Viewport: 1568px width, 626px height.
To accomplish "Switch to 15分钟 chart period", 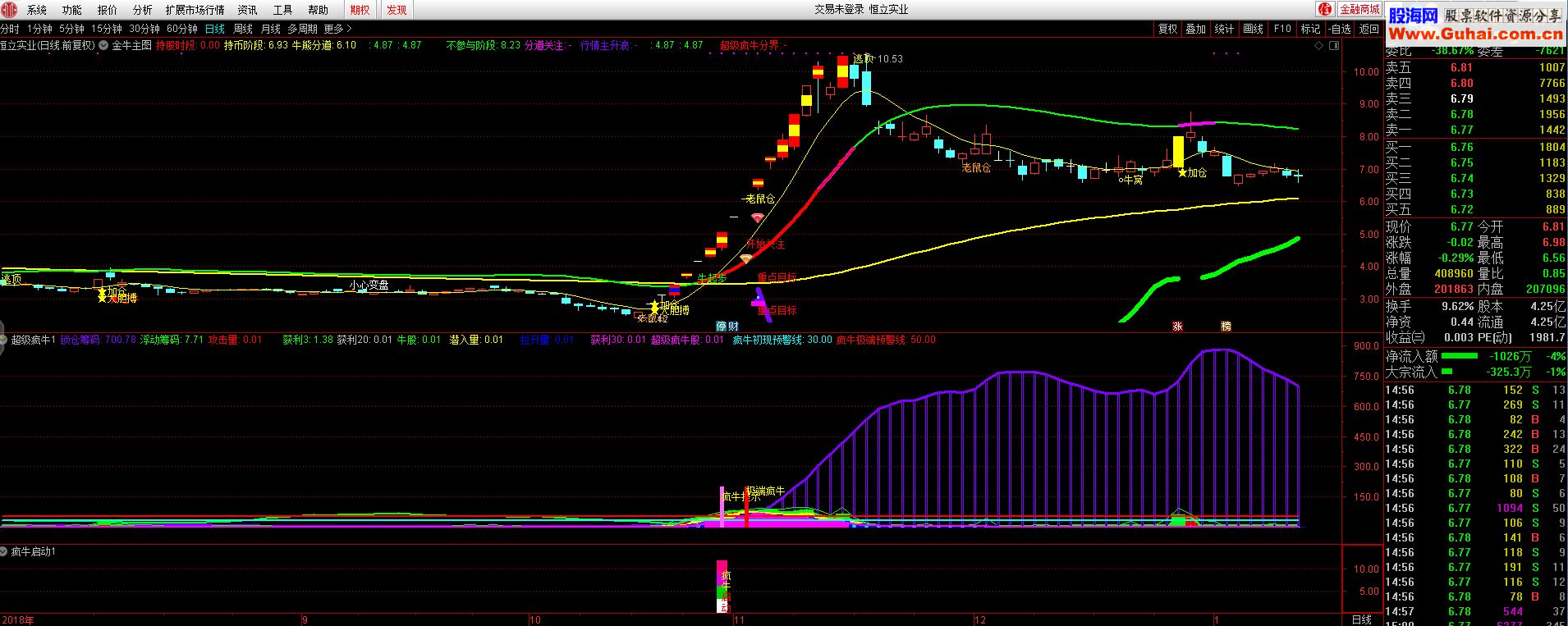I will (107, 29).
